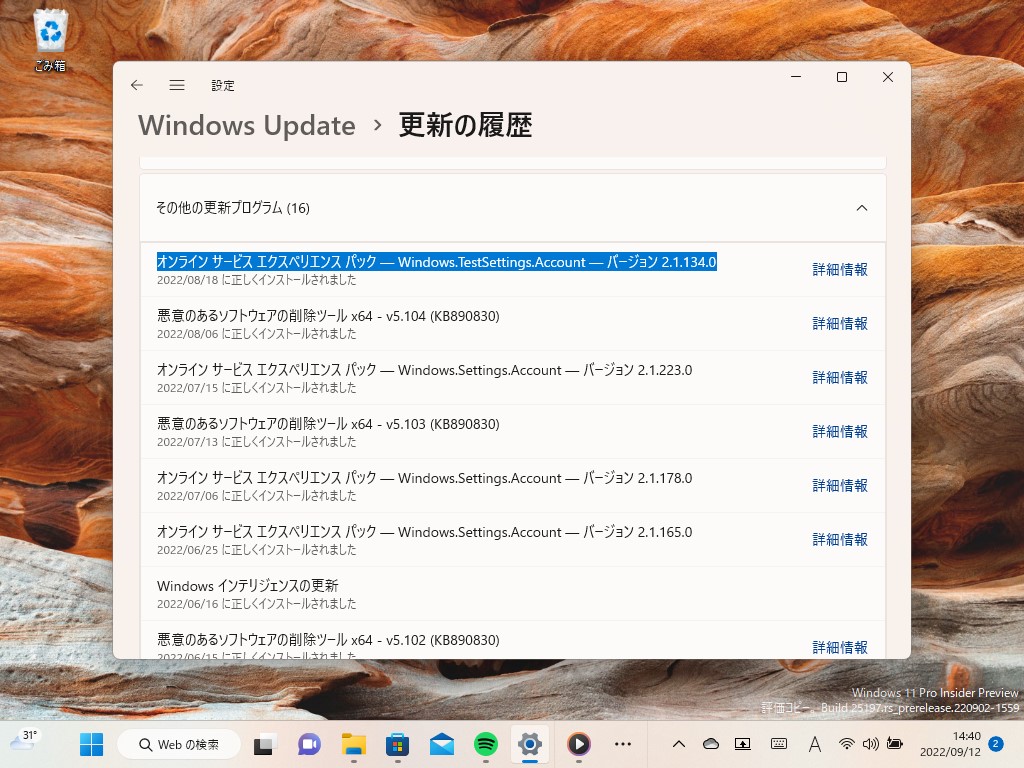This screenshot has height=768, width=1024.
Task: View battery status in the system tray
Action: pyautogui.click(x=895, y=744)
